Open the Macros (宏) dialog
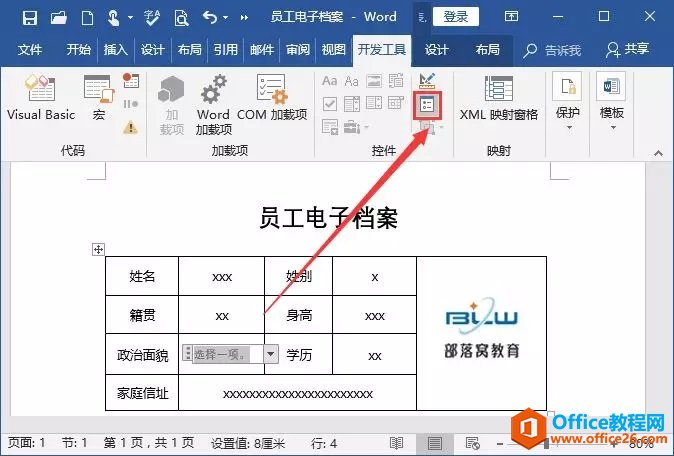 tap(99, 97)
